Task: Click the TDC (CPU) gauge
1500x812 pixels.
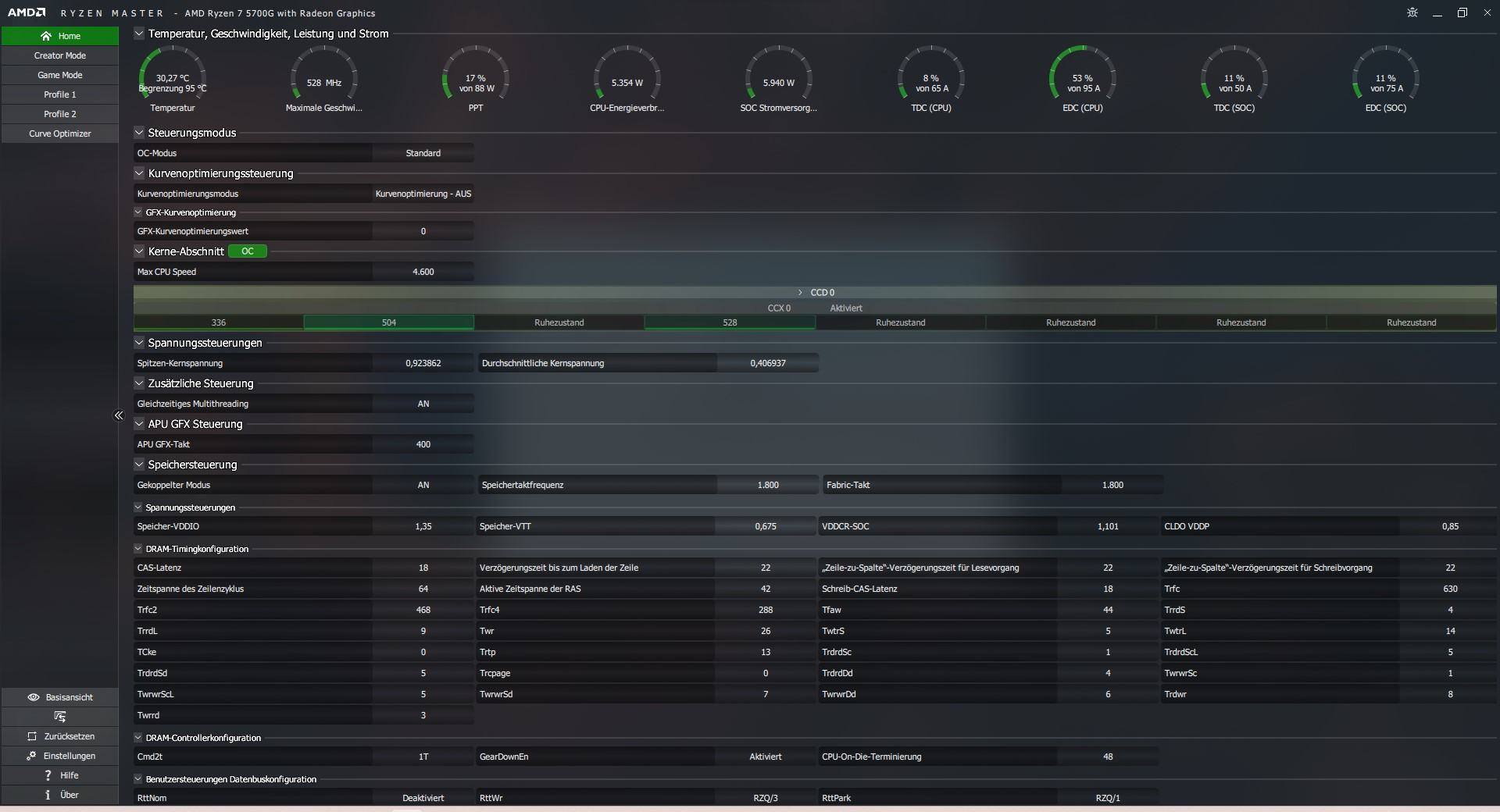Action: click(x=930, y=79)
